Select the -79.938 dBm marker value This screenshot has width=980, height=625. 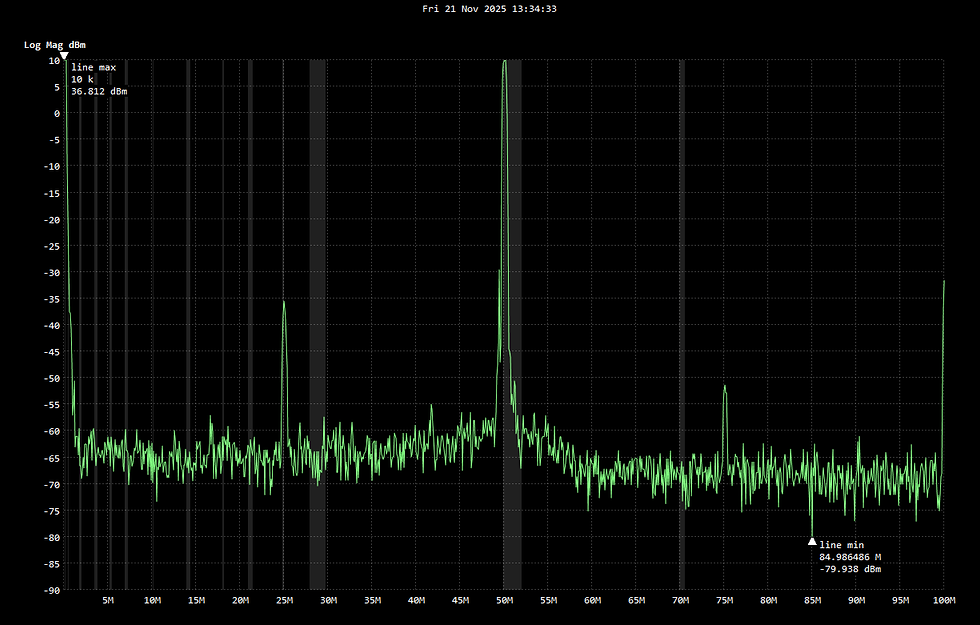[851, 569]
